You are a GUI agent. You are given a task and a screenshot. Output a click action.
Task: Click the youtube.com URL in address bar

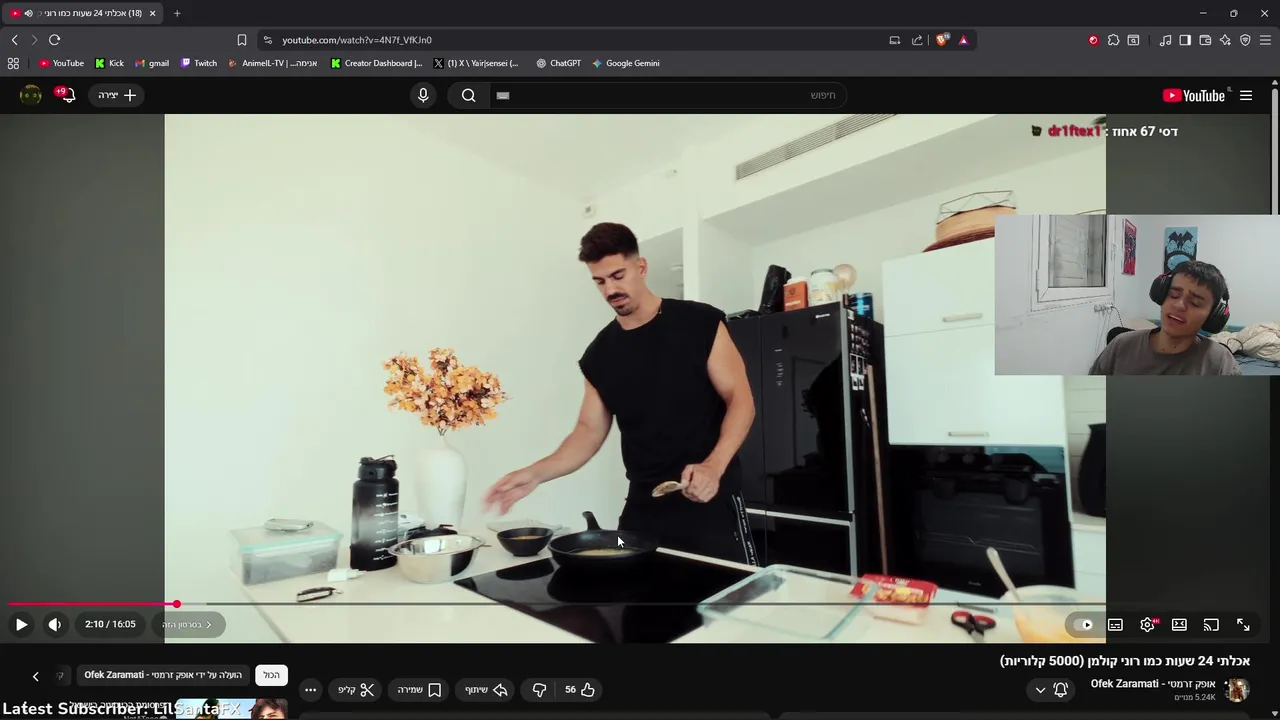[x=357, y=40]
